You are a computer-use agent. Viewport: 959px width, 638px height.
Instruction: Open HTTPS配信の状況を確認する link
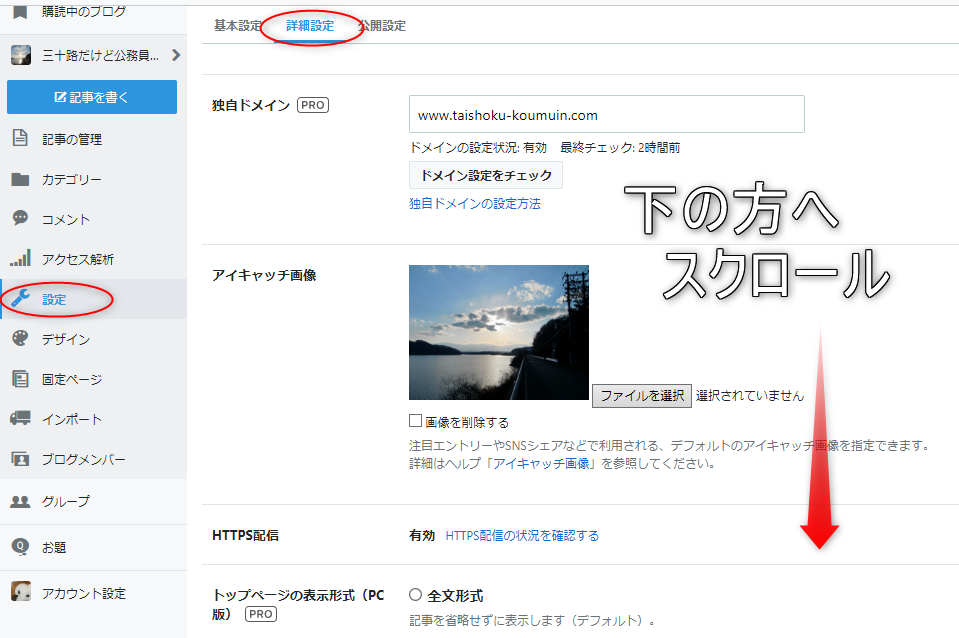tap(522, 536)
